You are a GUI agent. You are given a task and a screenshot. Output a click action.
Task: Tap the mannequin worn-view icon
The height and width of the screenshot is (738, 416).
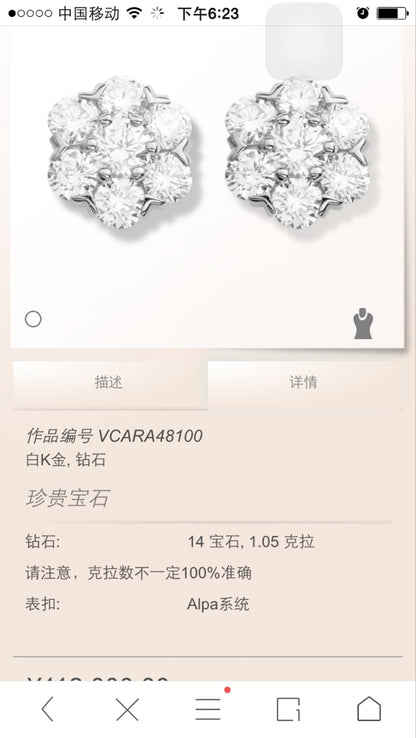point(363,323)
